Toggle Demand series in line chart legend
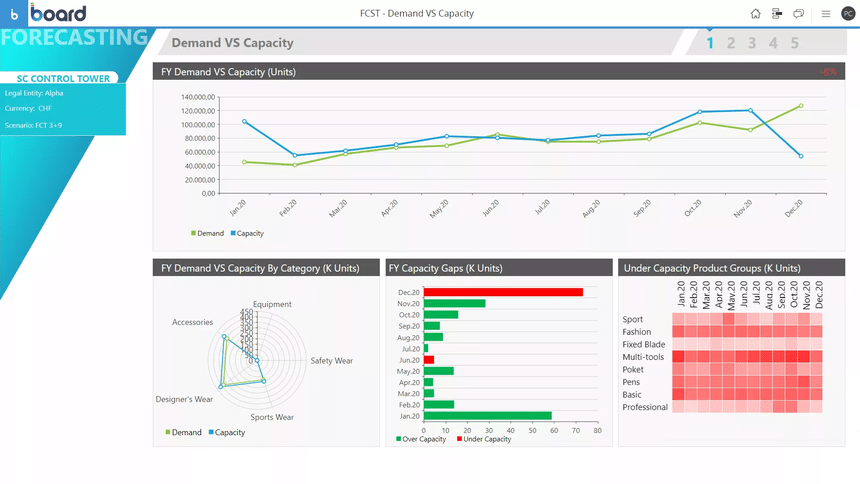Screen dimensions: 860x484 coord(207,233)
